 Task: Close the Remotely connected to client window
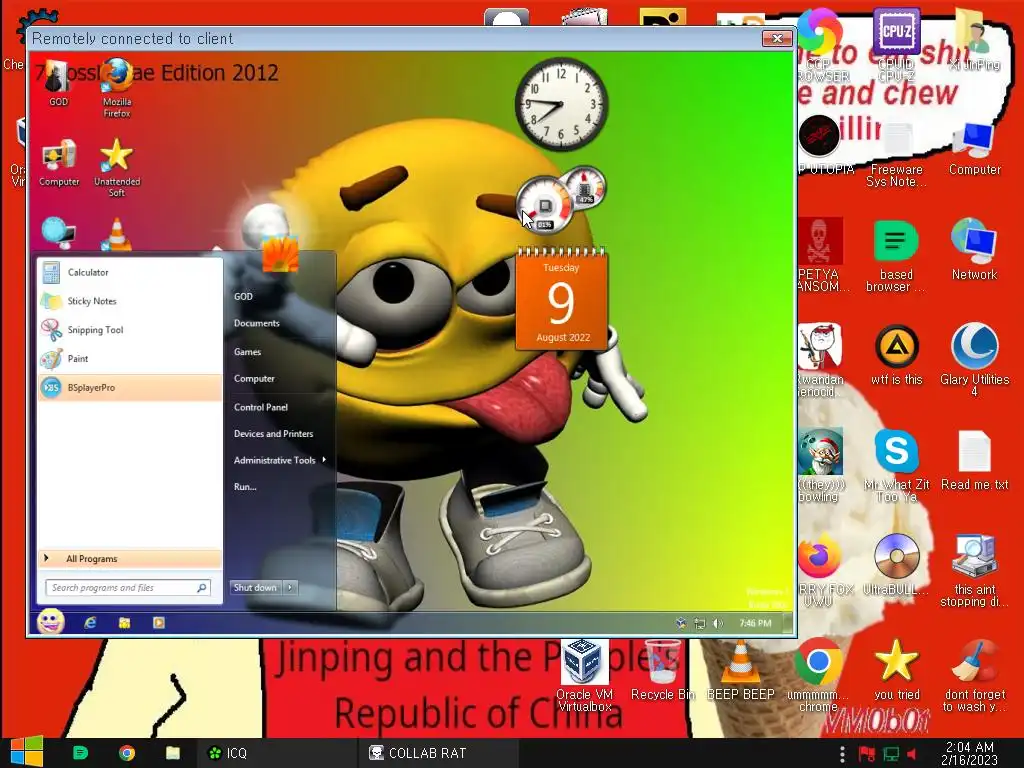[x=777, y=39]
